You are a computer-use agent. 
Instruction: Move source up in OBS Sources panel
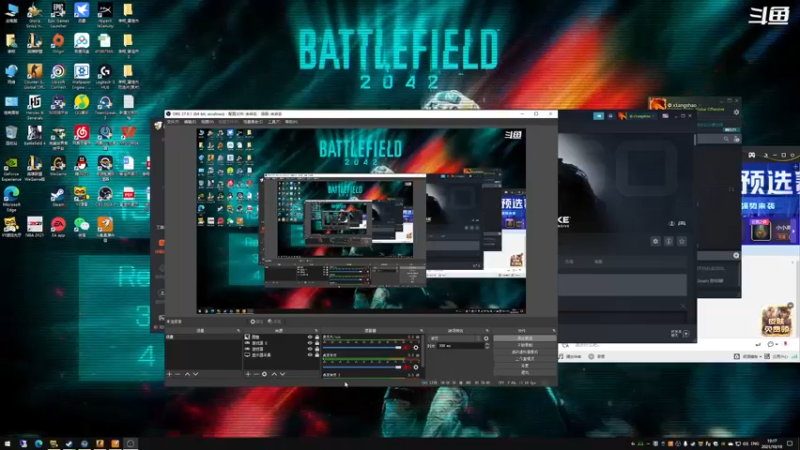click(274, 374)
